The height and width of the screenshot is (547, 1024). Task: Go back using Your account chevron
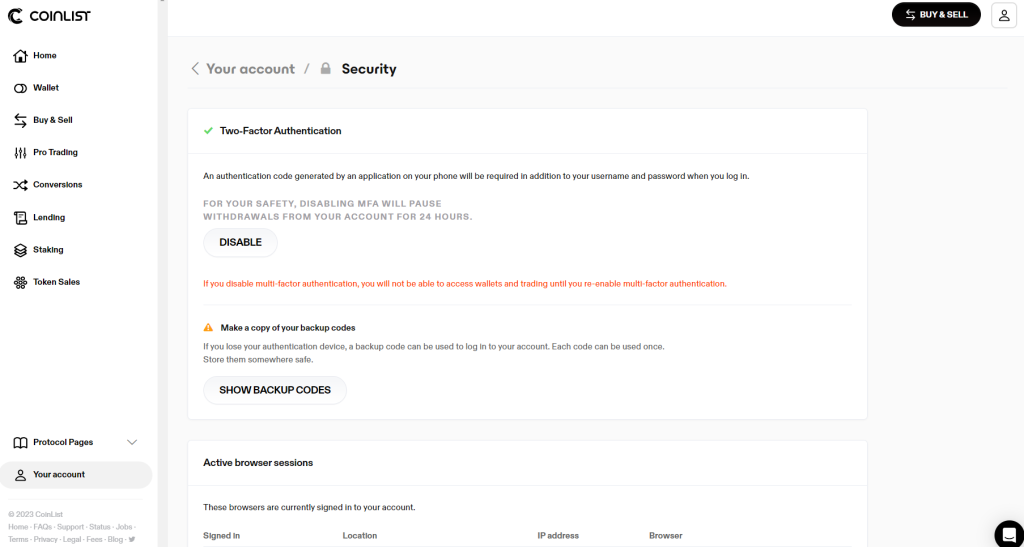(x=195, y=69)
